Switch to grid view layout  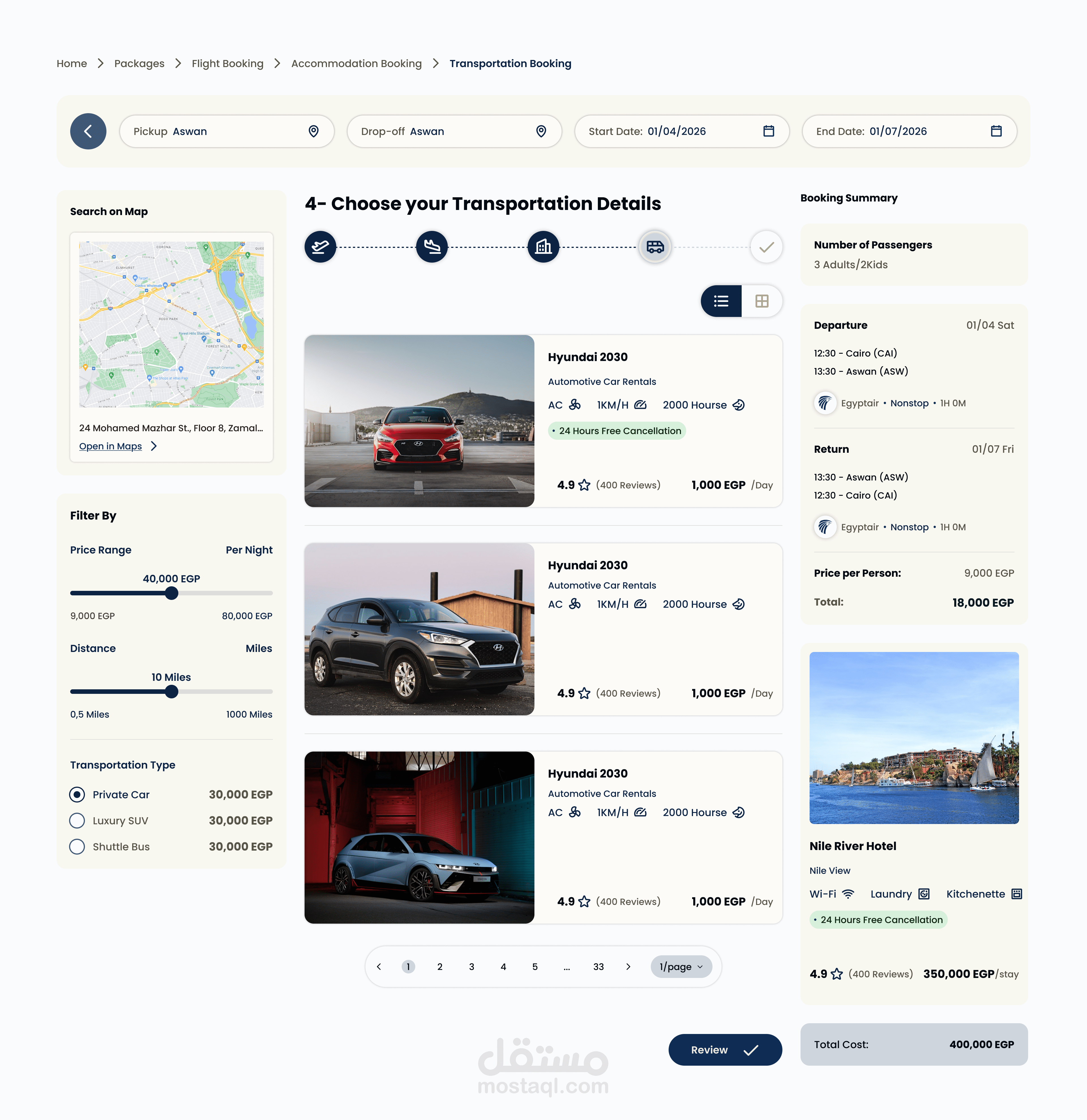click(761, 301)
